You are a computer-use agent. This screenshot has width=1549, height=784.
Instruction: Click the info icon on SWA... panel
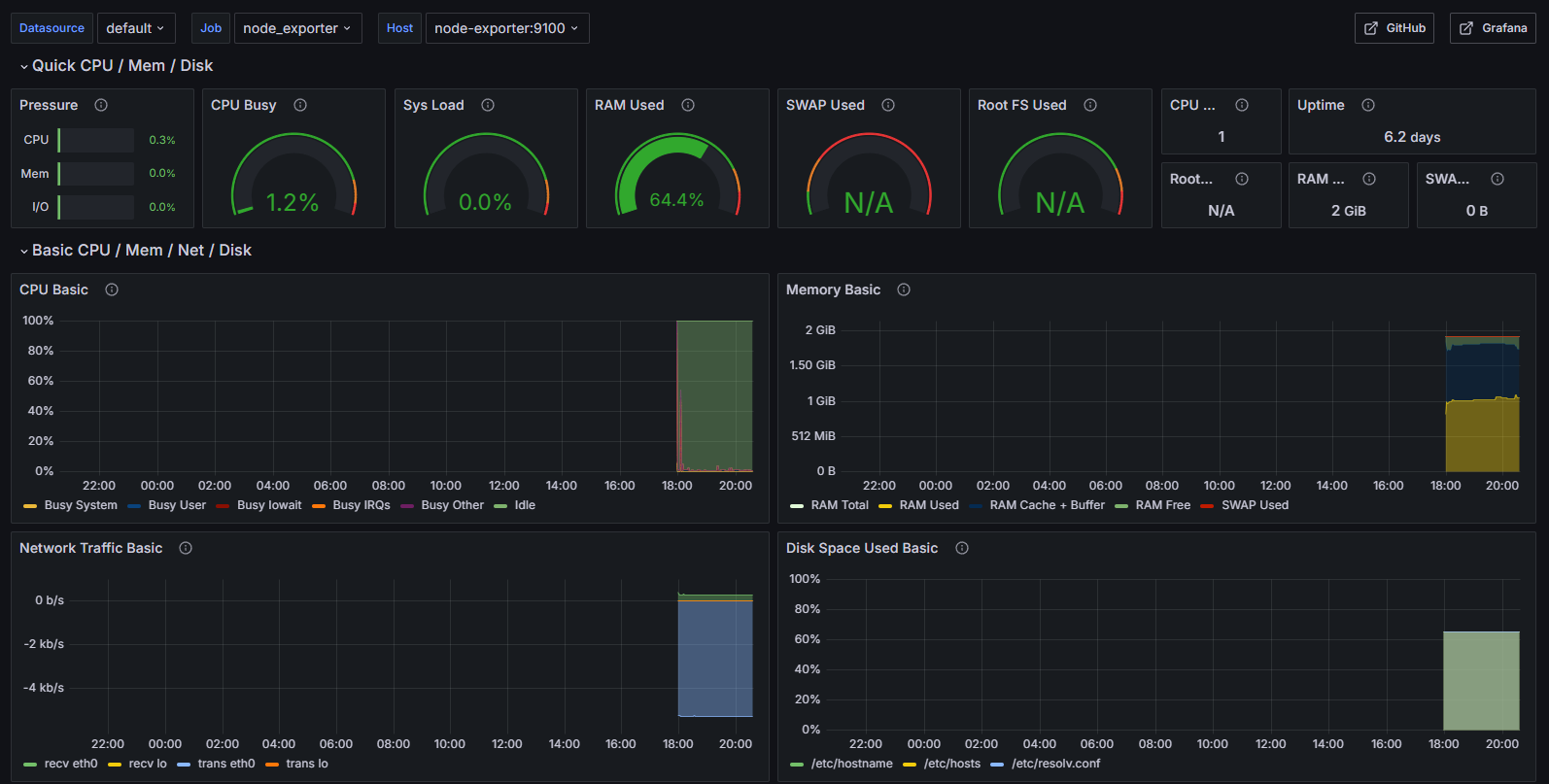tap(1497, 179)
